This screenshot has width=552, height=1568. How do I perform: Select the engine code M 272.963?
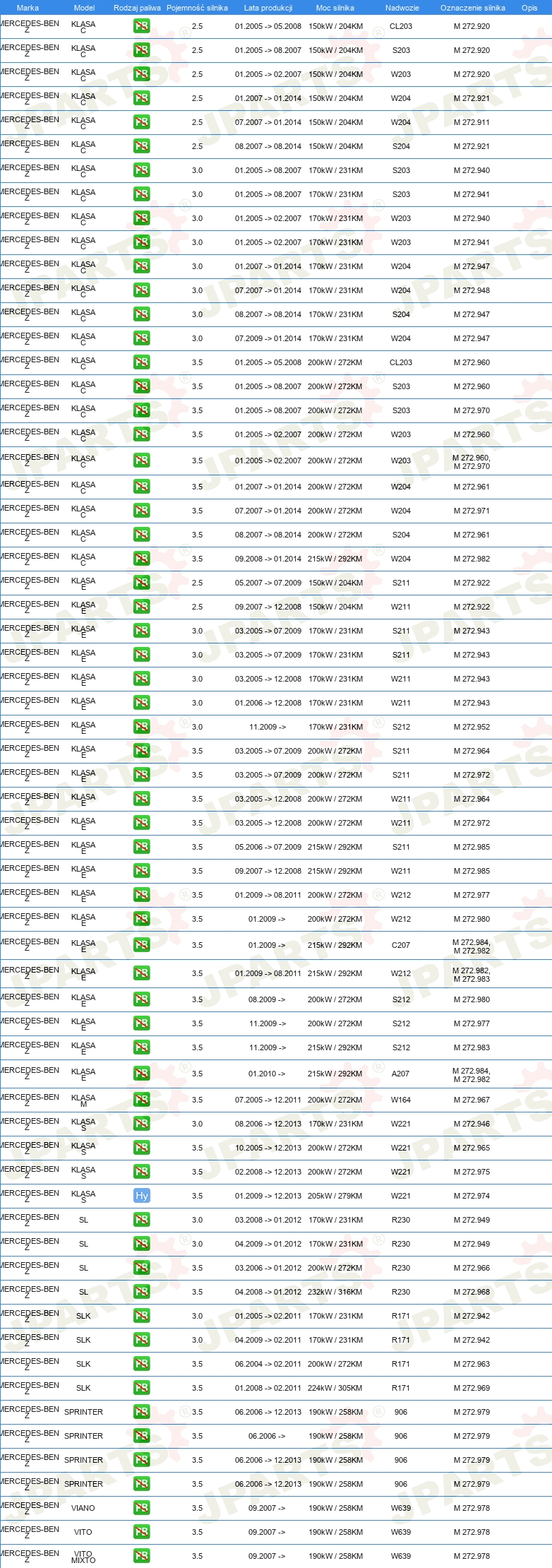[472, 1364]
